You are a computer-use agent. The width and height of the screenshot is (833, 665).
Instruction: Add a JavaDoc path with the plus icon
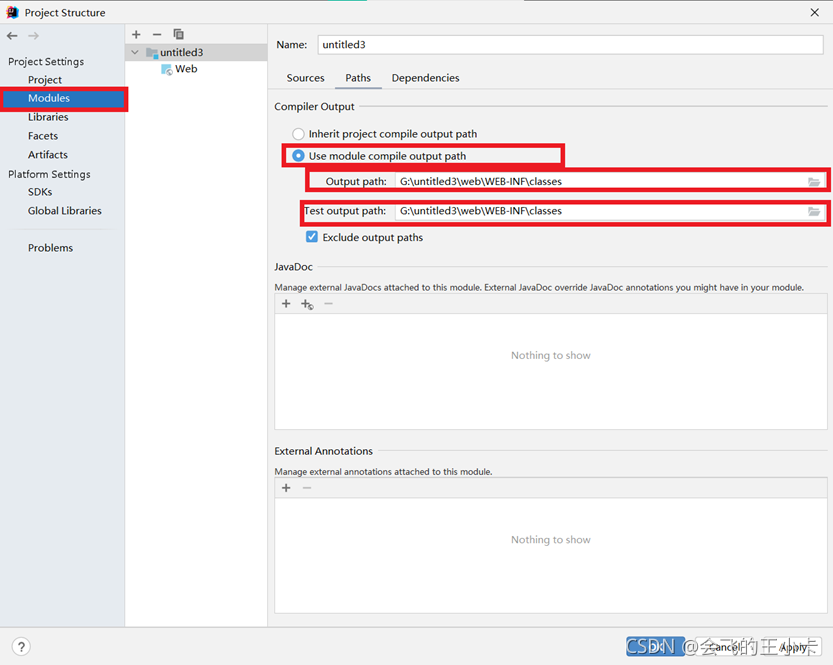tap(286, 304)
